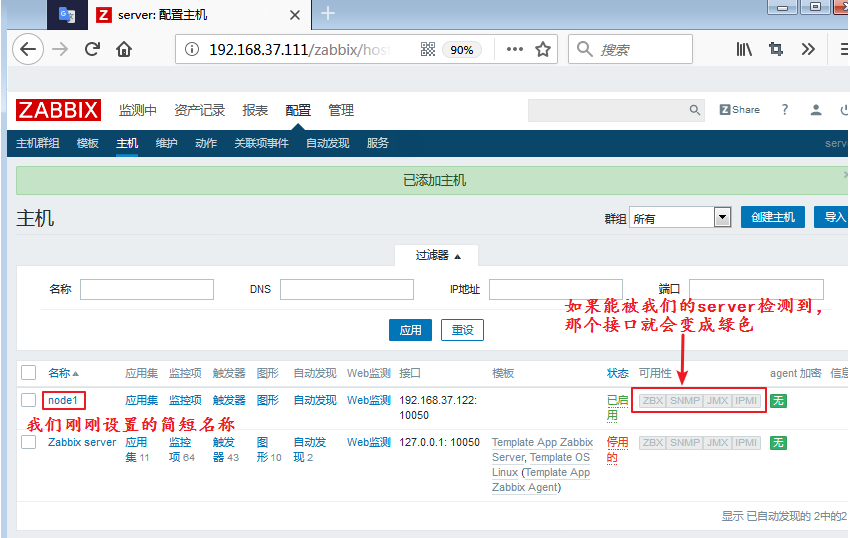Open the Firefox library icon
This screenshot has height=538, width=850.
pyautogui.click(x=744, y=49)
